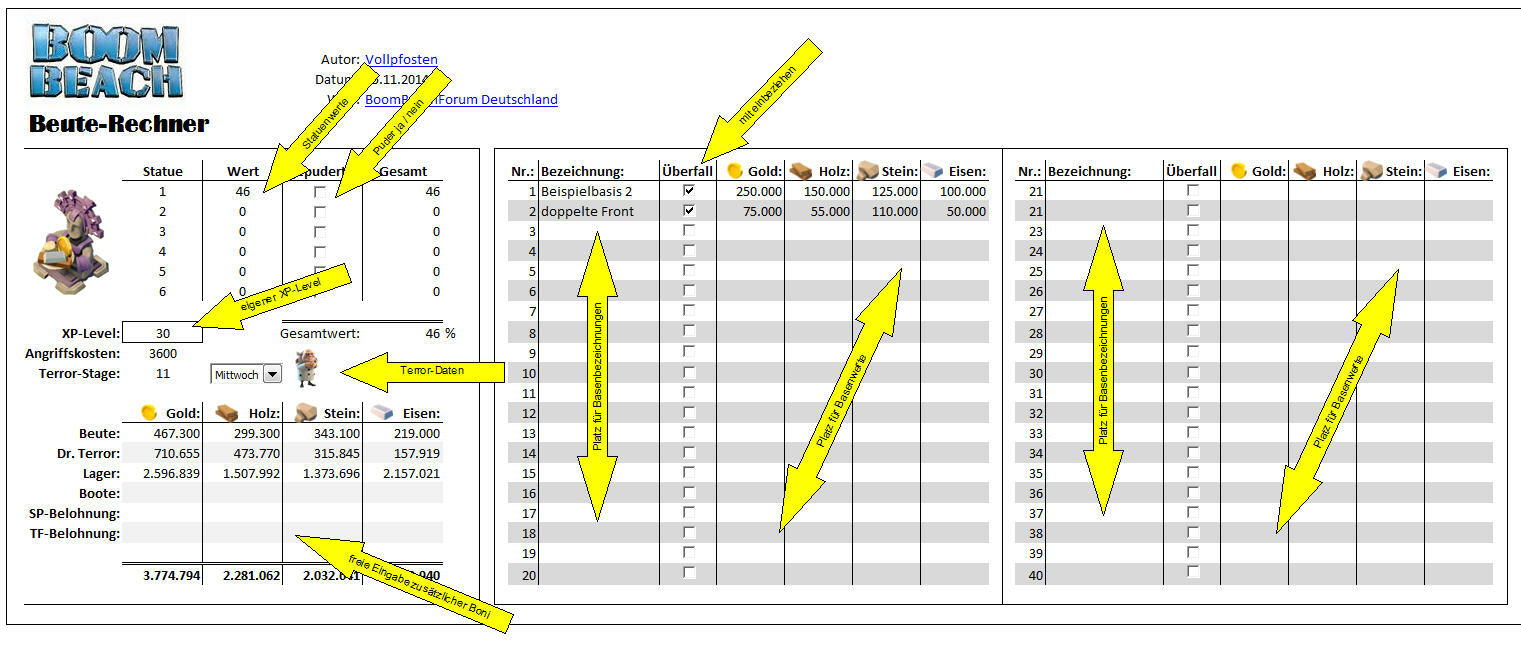Open the Boom Beach Forum Deutschland link
This screenshot has height=645, width=1521.
point(461,99)
